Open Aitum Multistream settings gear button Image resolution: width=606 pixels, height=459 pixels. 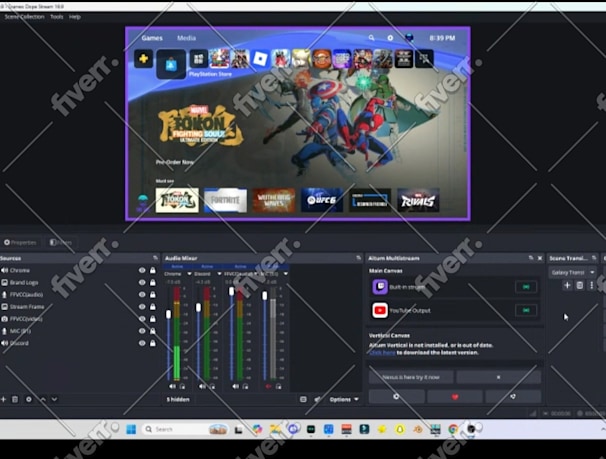click(396, 396)
